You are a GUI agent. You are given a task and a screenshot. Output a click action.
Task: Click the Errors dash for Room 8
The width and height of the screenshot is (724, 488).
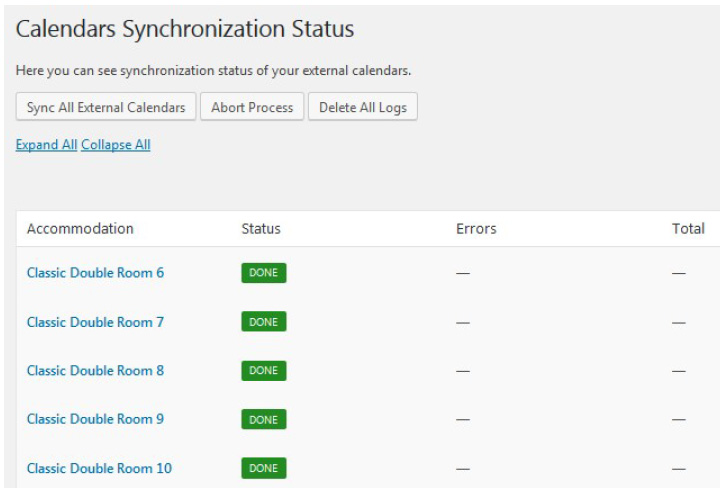[x=463, y=371]
